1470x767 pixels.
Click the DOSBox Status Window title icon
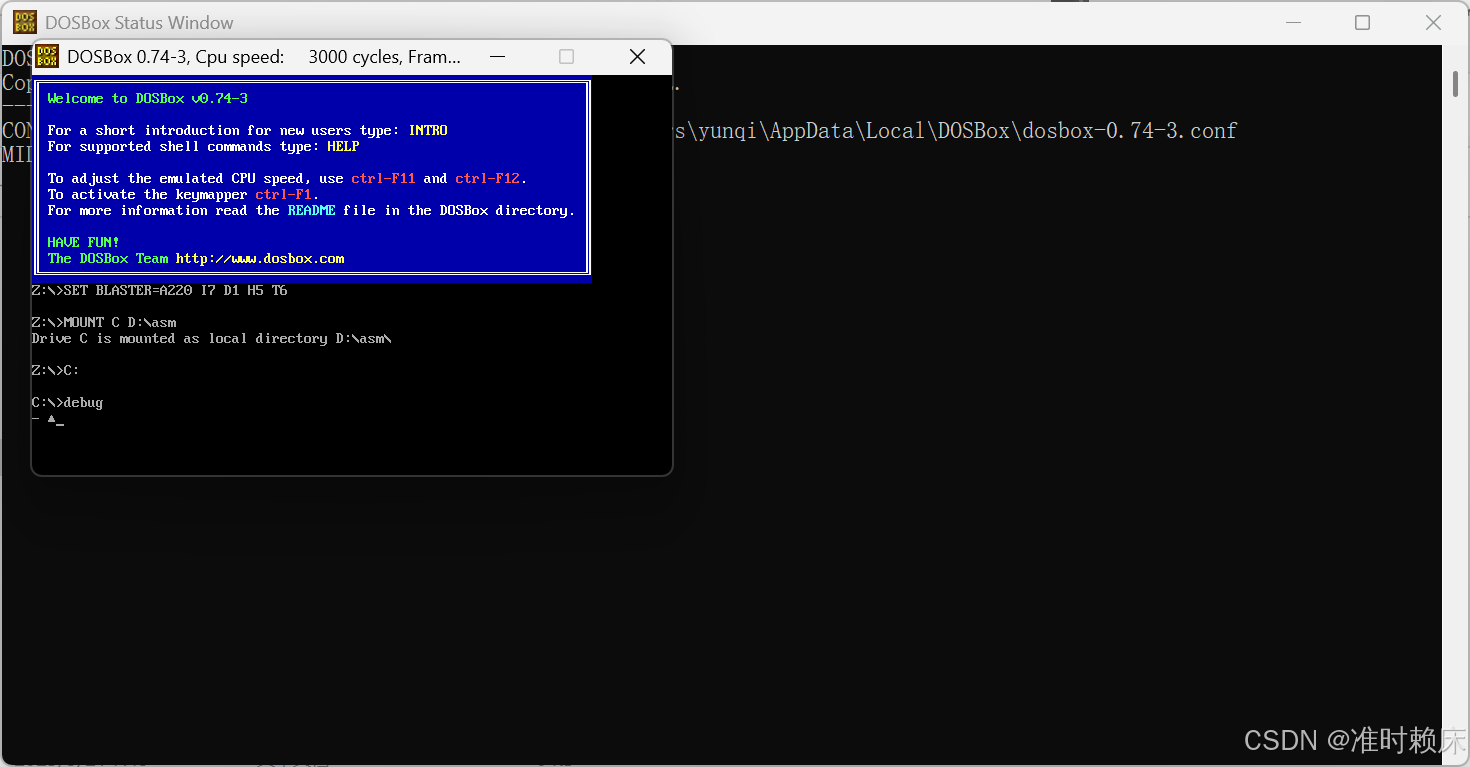[x=25, y=22]
